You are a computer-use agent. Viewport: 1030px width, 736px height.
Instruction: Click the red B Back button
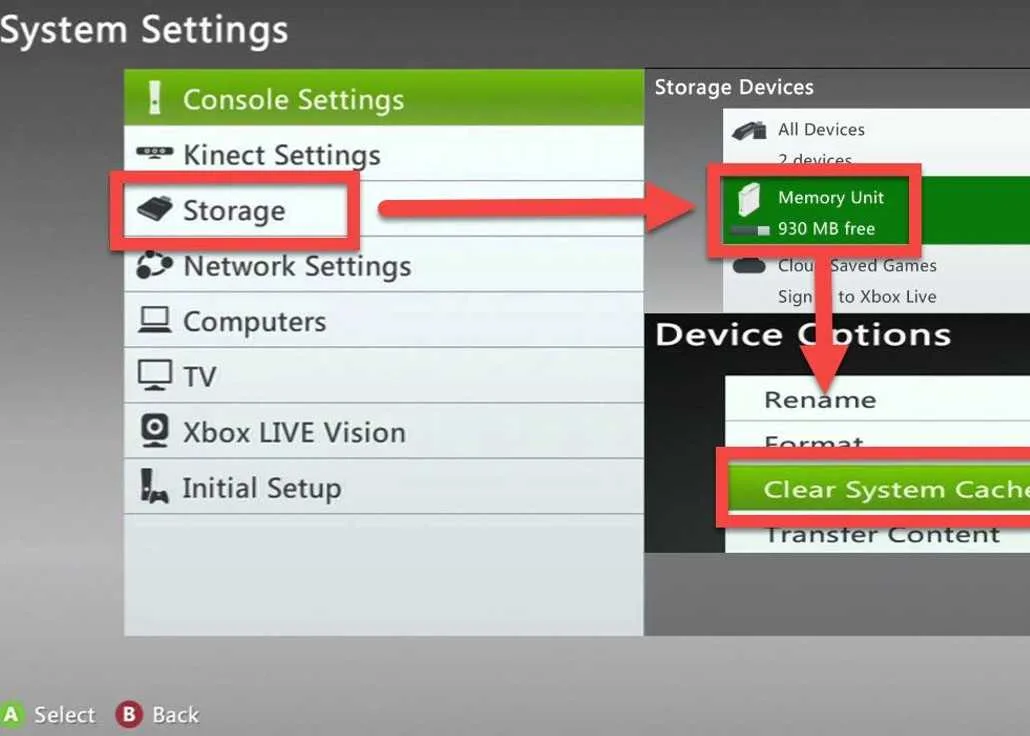[157, 714]
